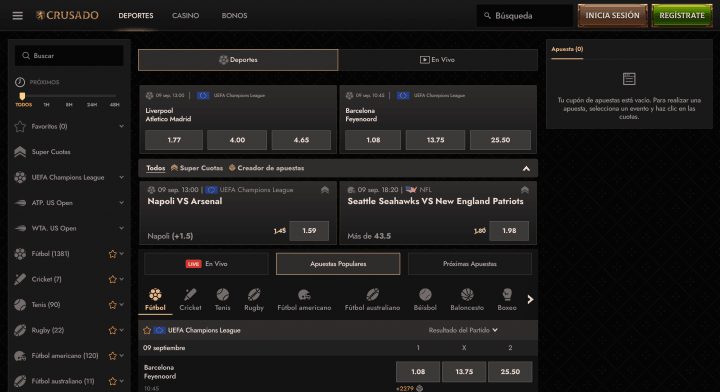The height and width of the screenshot is (392, 720).
Task: Select Fútbol americano in sport carousel
Action: [304, 300]
